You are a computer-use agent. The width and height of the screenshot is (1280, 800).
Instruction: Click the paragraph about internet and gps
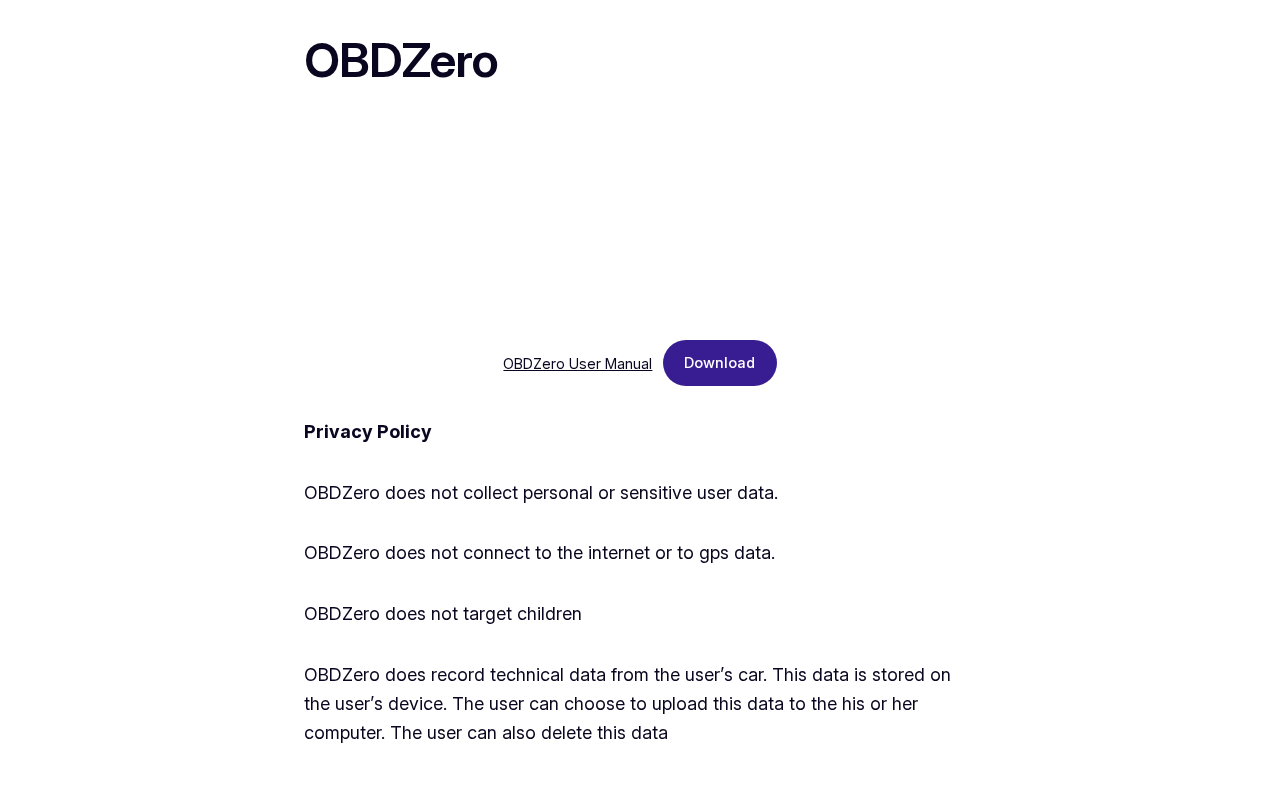point(539,553)
